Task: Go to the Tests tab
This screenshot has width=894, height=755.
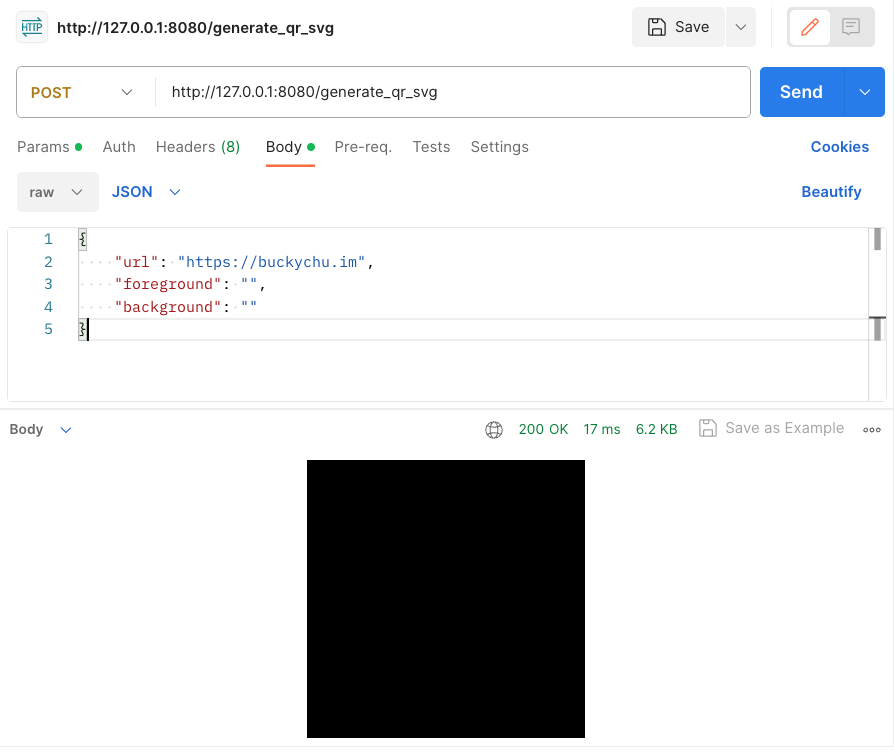Action: (x=431, y=147)
